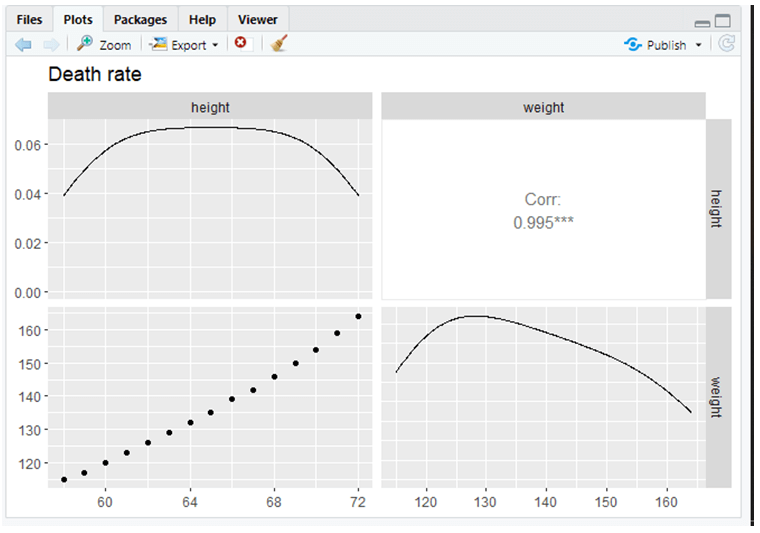Click the Publish icon

[x=632, y=44]
